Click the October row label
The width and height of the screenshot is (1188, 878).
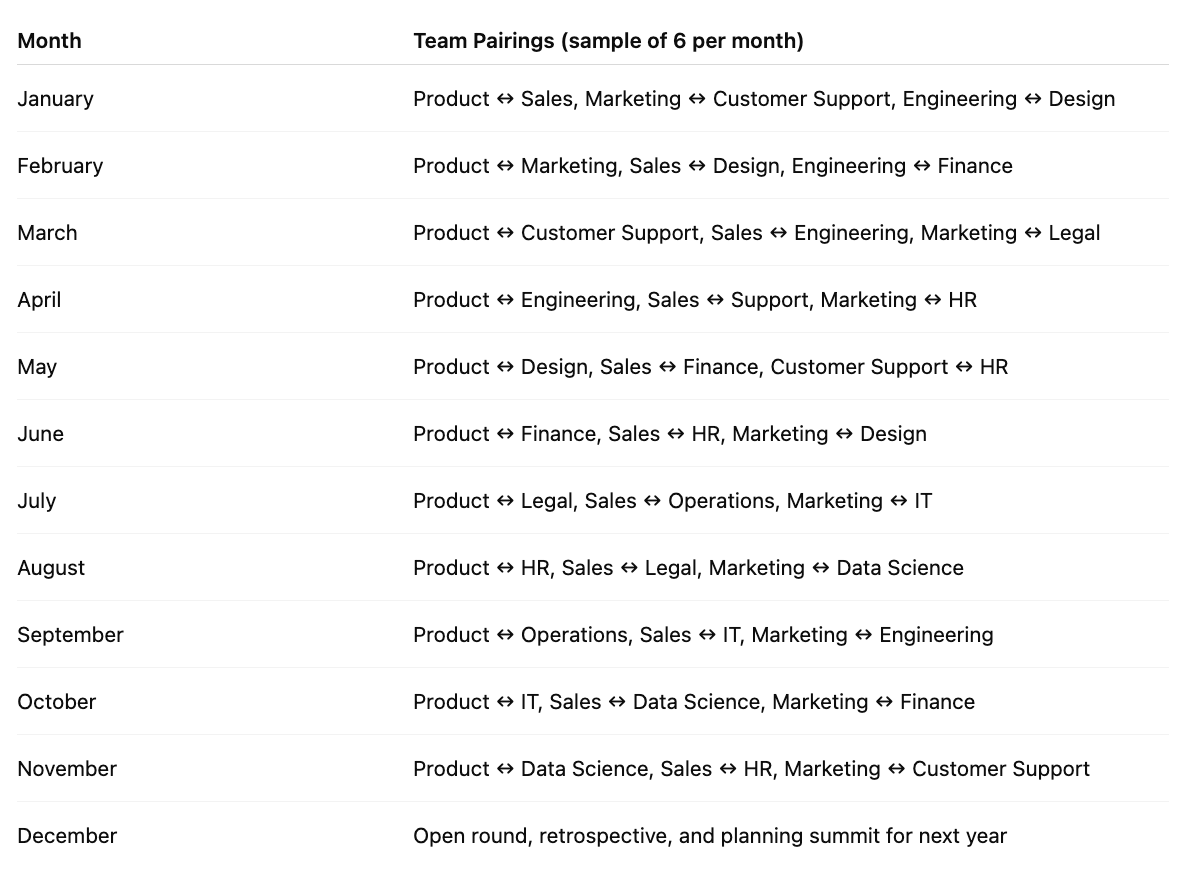(57, 701)
